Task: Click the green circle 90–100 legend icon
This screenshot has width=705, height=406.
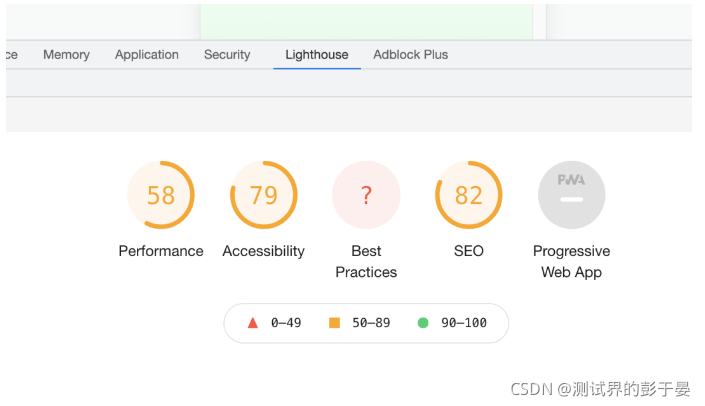Action: [423, 323]
